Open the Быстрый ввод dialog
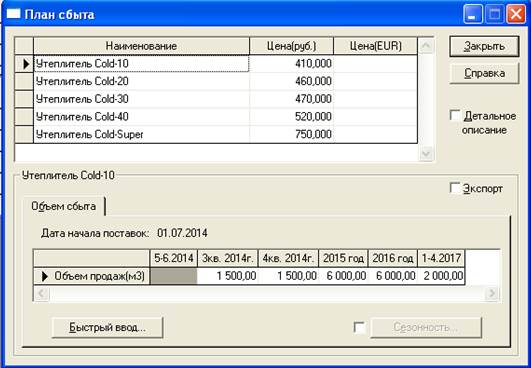Screen dimensions: 531x368 coord(108,327)
